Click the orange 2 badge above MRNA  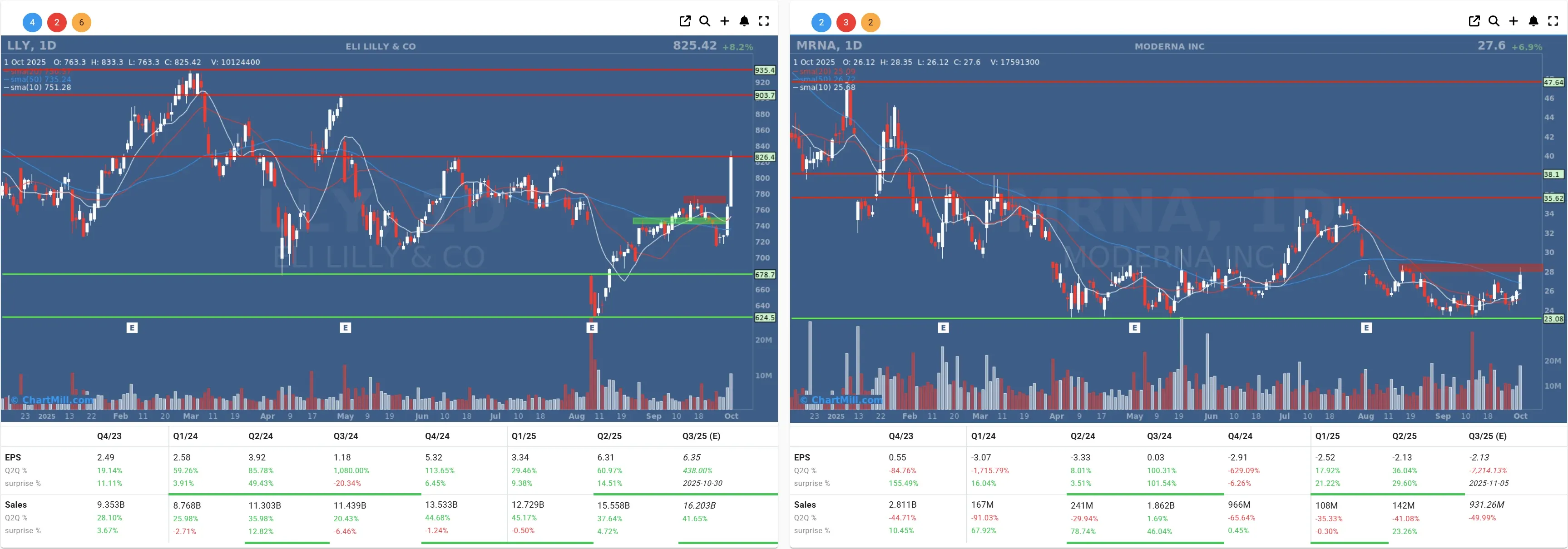870,23
